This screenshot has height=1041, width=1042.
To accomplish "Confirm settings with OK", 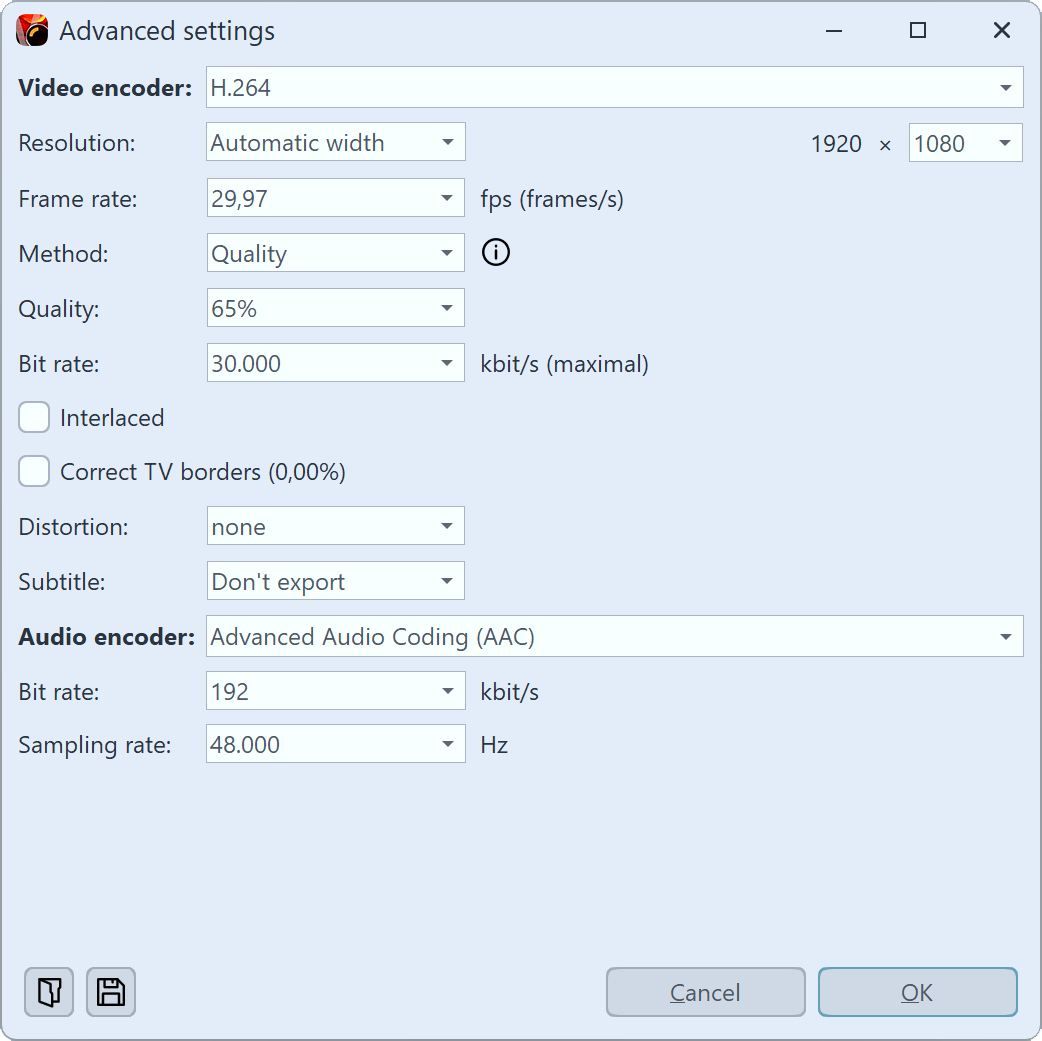I will point(917,992).
